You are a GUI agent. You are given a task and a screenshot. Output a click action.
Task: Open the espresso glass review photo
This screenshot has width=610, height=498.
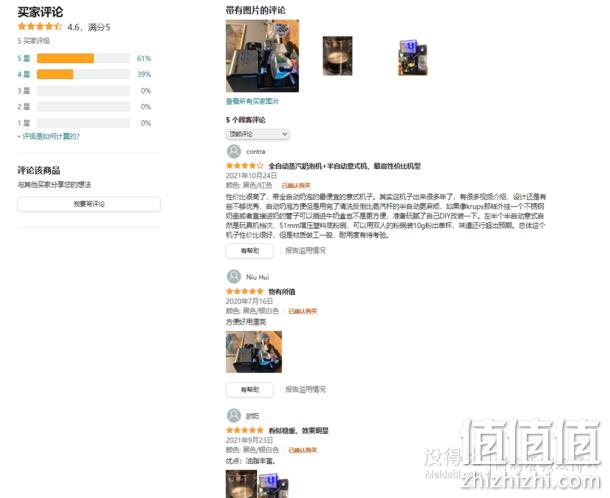[x=337, y=56]
